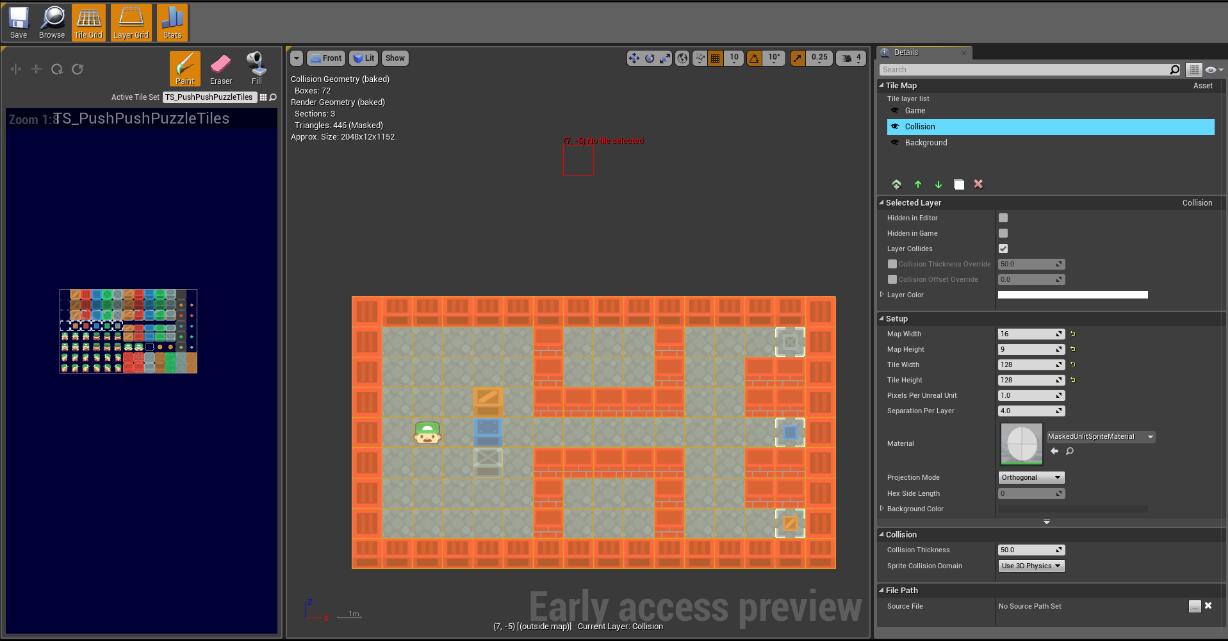Image resolution: width=1228 pixels, height=641 pixels.
Task: Select the Background layer row
Action: click(x=1050, y=143)
